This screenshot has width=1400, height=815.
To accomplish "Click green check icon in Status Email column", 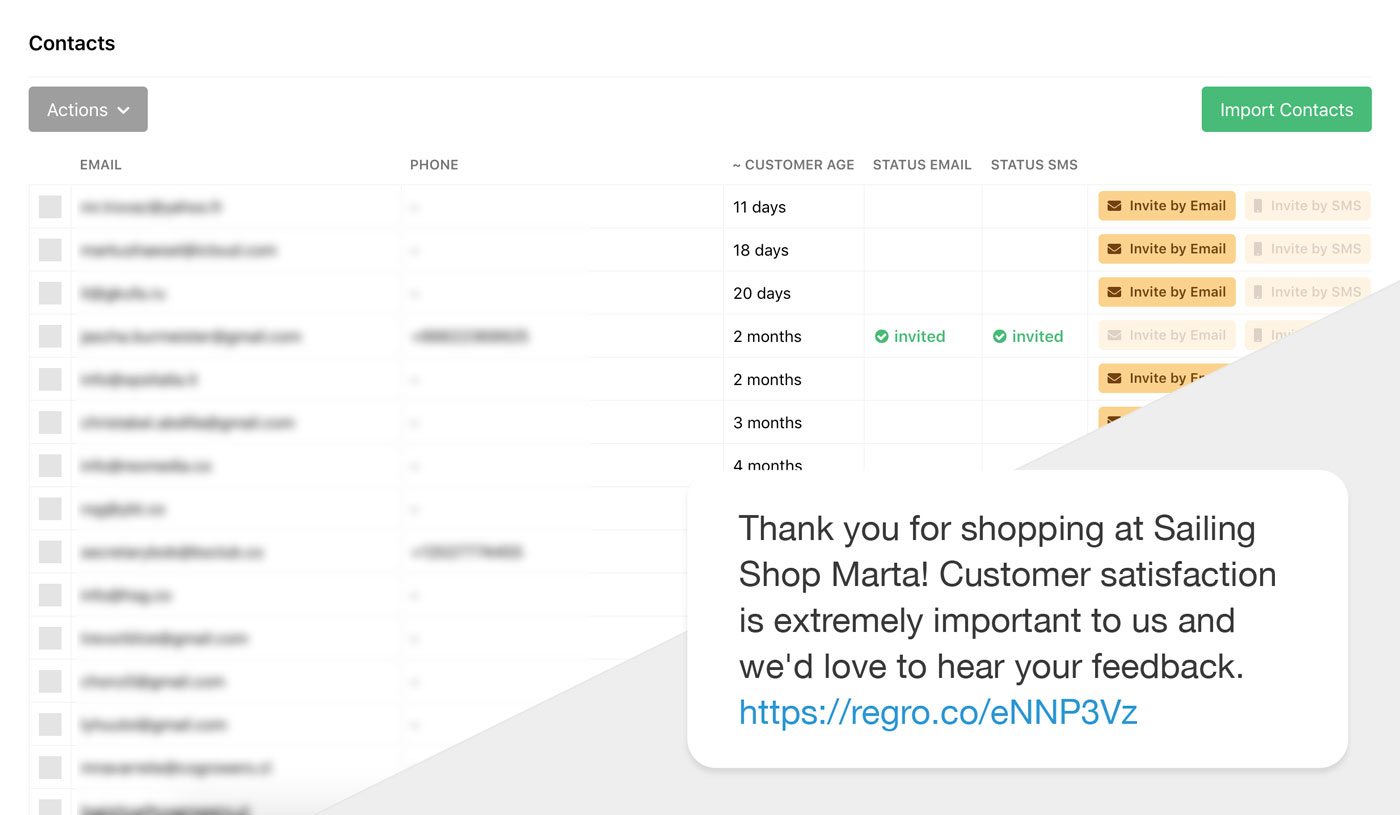I will coord(881,337).
